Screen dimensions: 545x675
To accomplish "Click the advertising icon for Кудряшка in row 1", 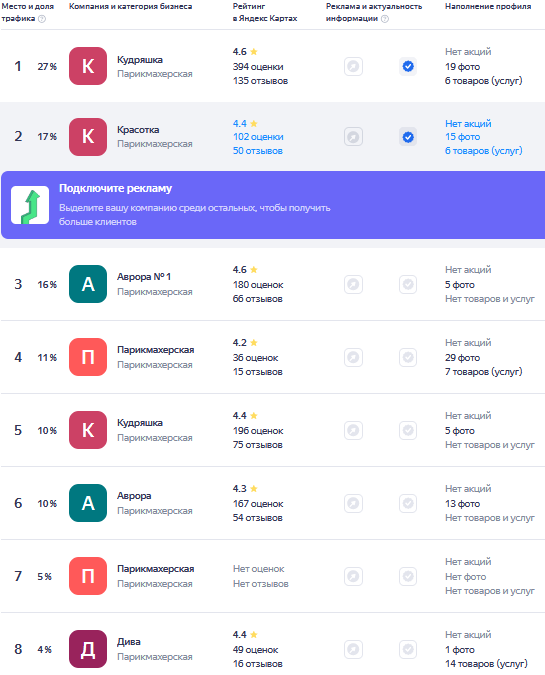I will pos(353,66).
